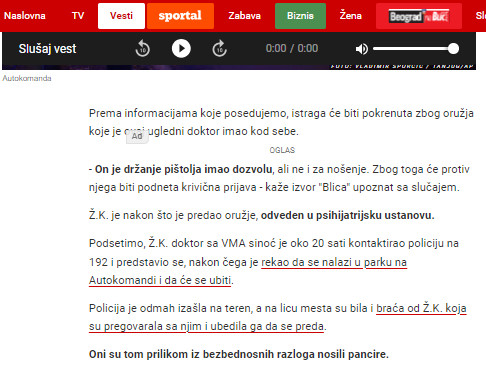Screen dimensions: 486x372
Task: Click the paragraph starting 'Prema informacijama koje posedujemo'
Action: click(281, 122)
